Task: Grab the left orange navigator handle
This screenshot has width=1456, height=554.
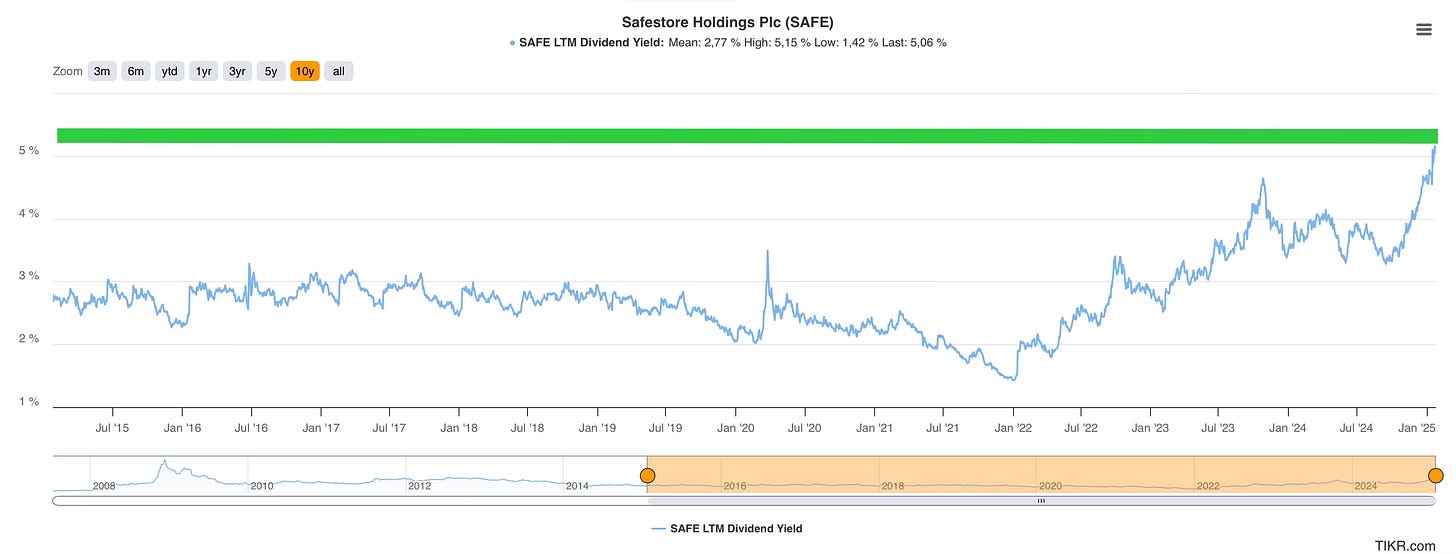Action: pos(647,475)
